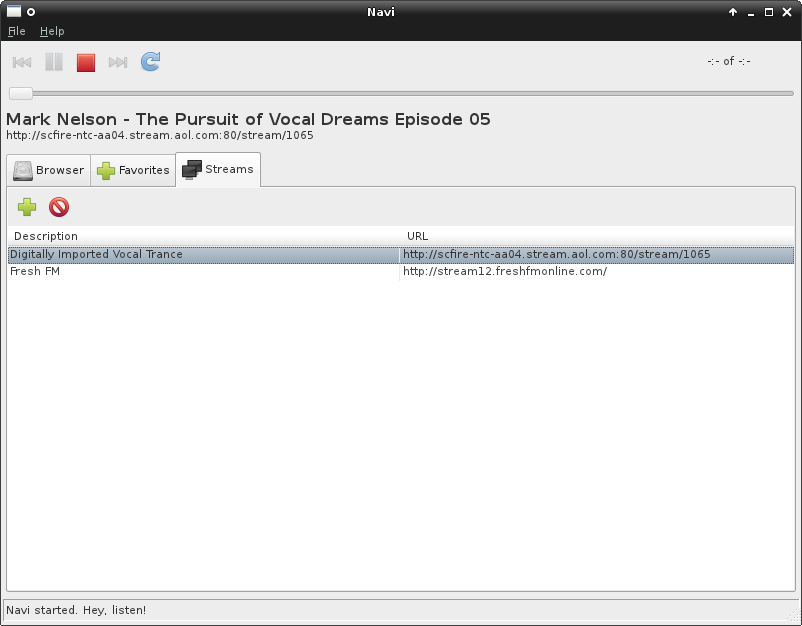
Task: Toggle the sticky dot icon in title bar
Action: tap(31, 12)
